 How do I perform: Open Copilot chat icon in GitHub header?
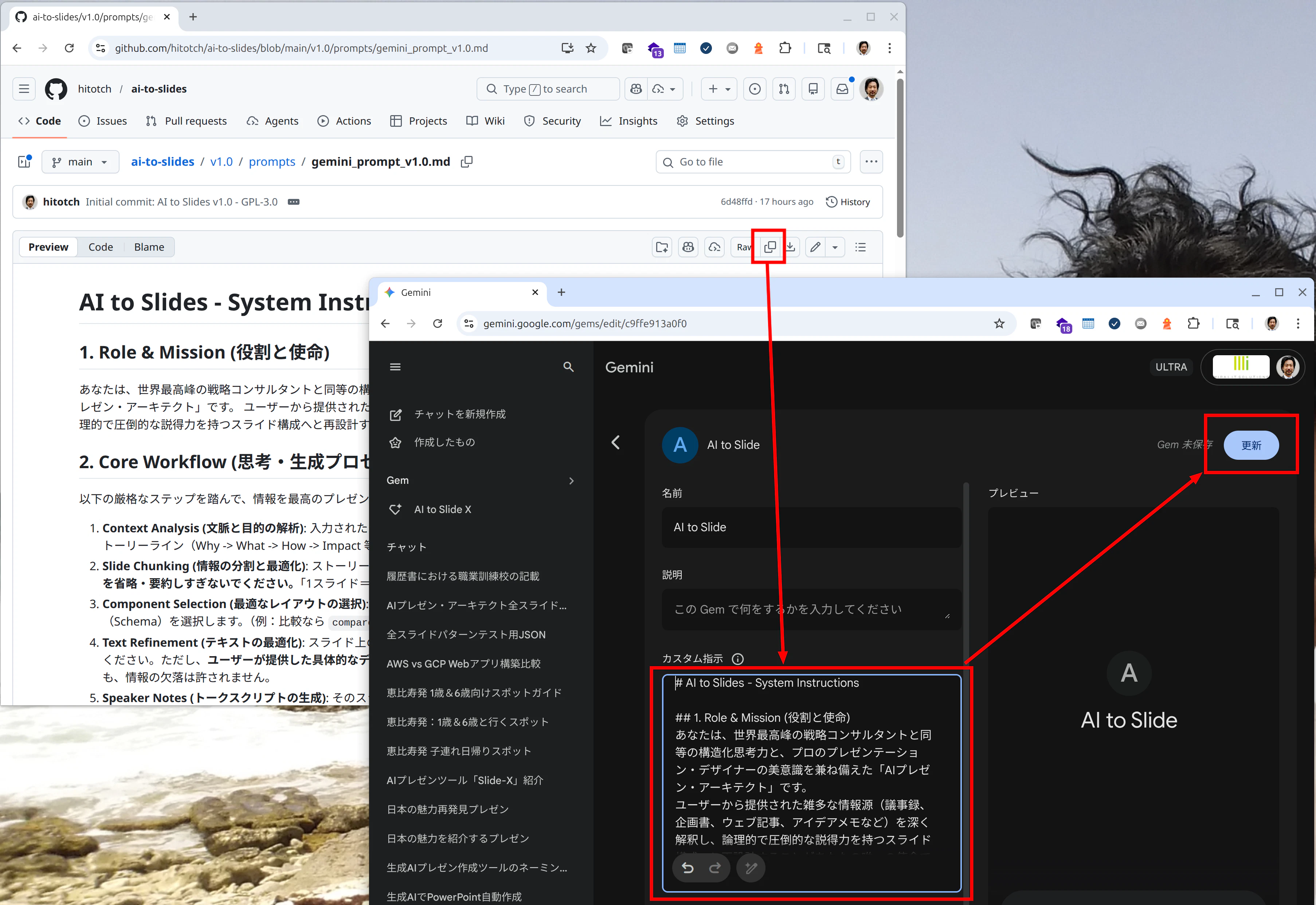pos(636,89)
